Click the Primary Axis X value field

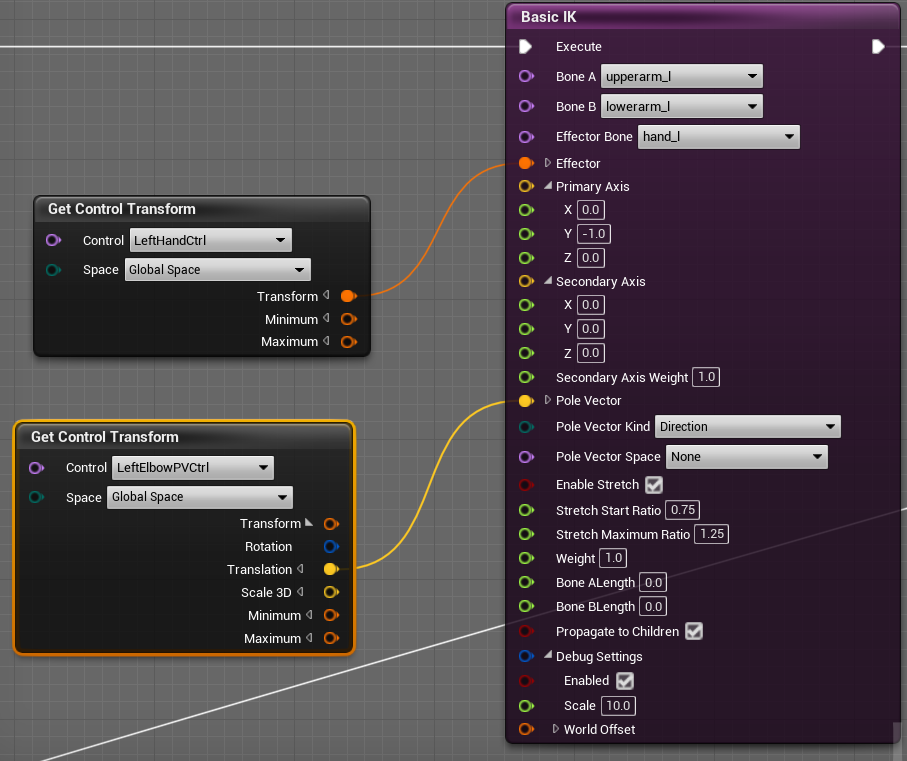tap(591, 210)
